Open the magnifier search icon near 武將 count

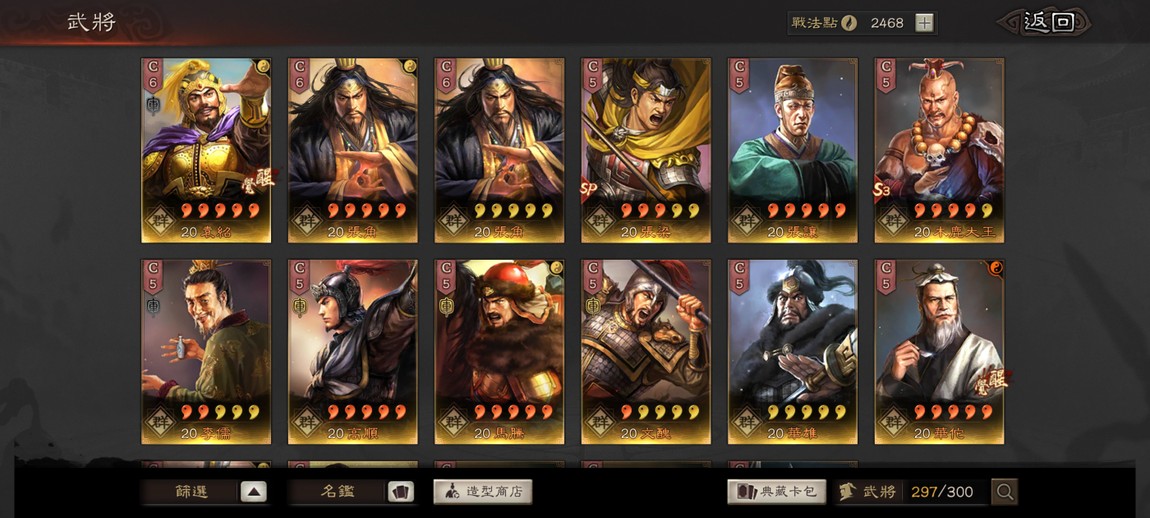(x=1004, y=492)
